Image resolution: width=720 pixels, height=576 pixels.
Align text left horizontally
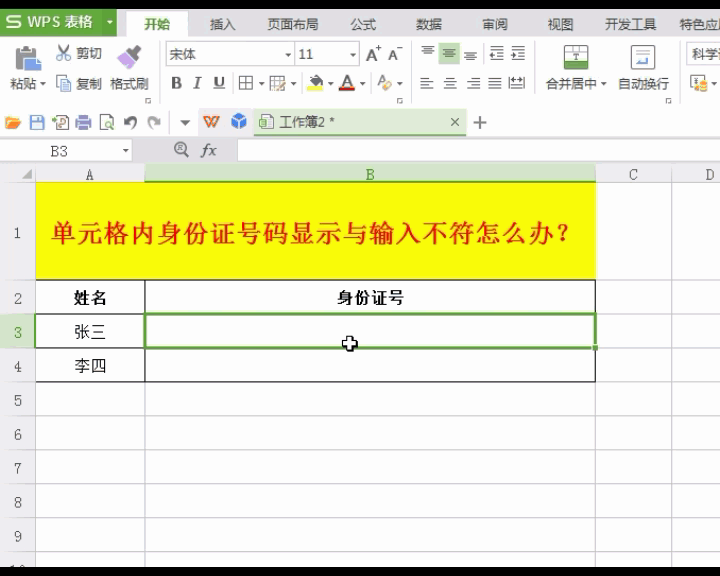click(427, 83)
